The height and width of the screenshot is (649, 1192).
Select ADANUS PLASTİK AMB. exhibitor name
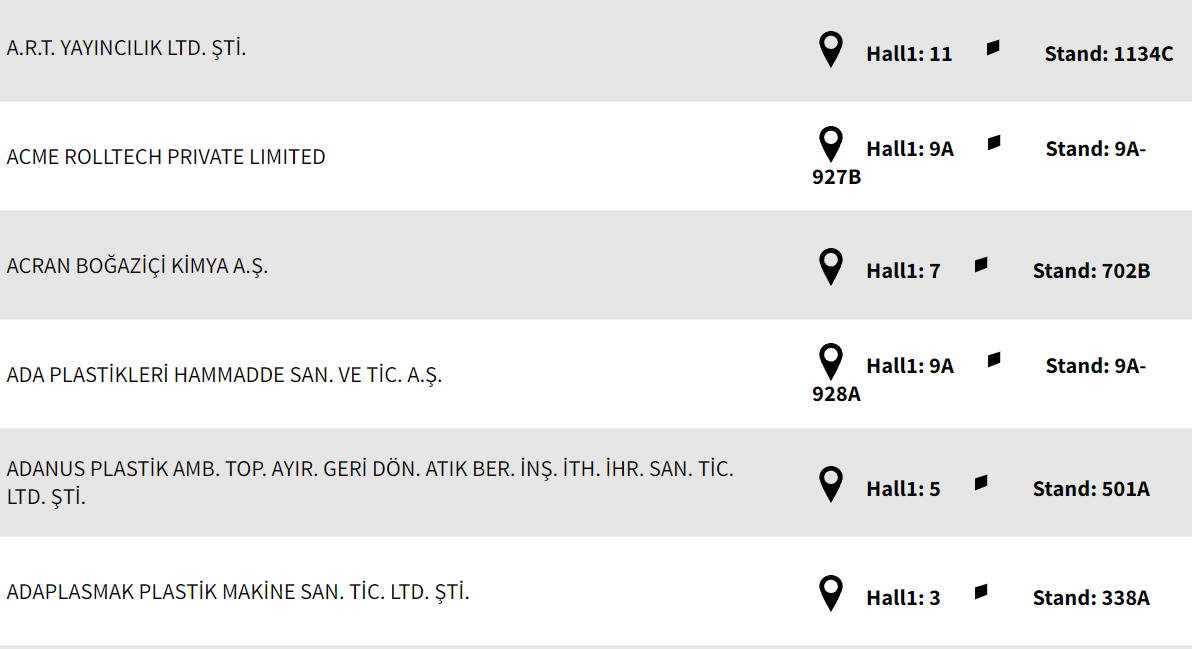tap(370, 470)
